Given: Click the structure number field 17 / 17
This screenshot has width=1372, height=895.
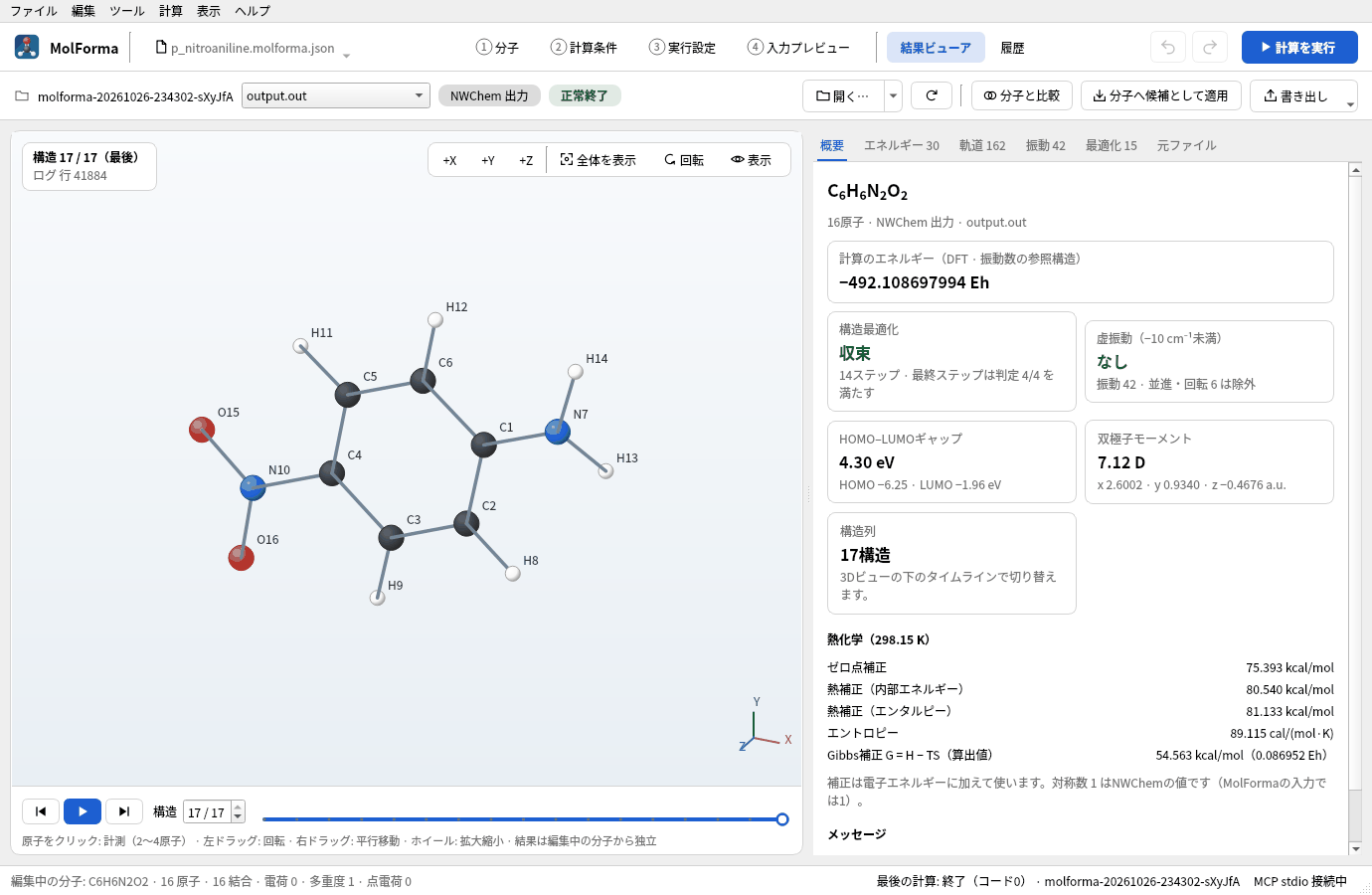Looking at the screenshot, I should point(207,812).
